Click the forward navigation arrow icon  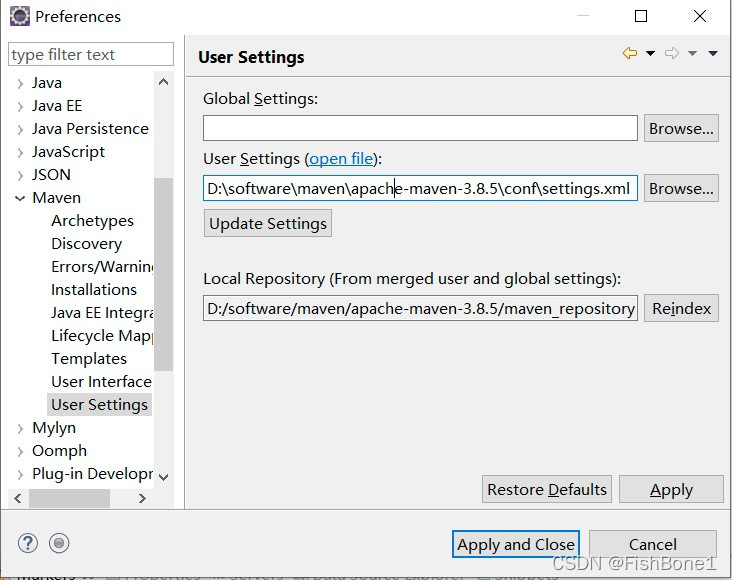[x=672, y=53]
